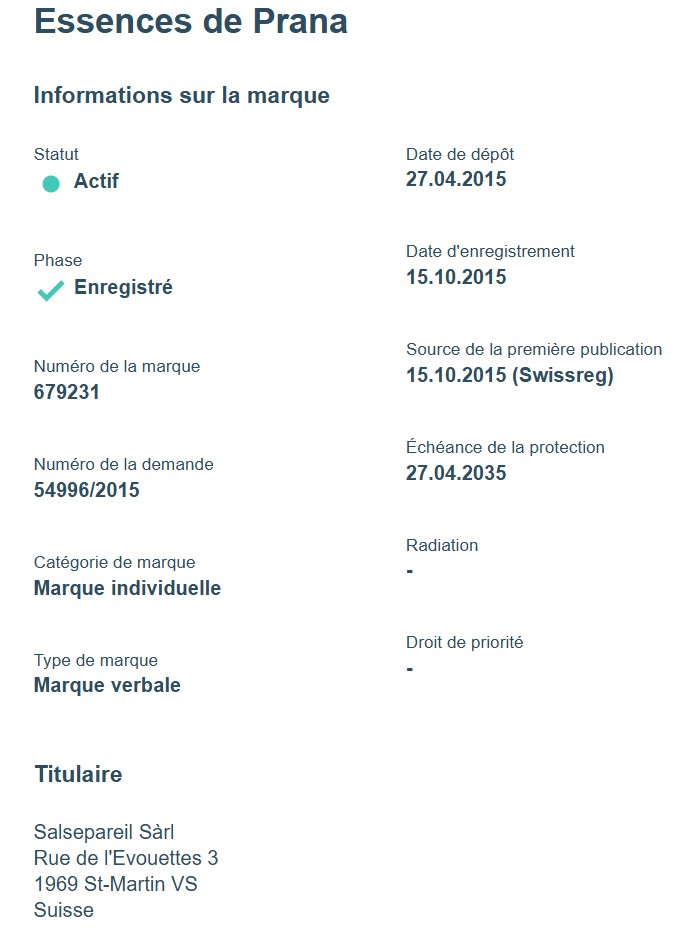Click the Titulaire section heading
684x931 pixels.
[x=78, y=774]
